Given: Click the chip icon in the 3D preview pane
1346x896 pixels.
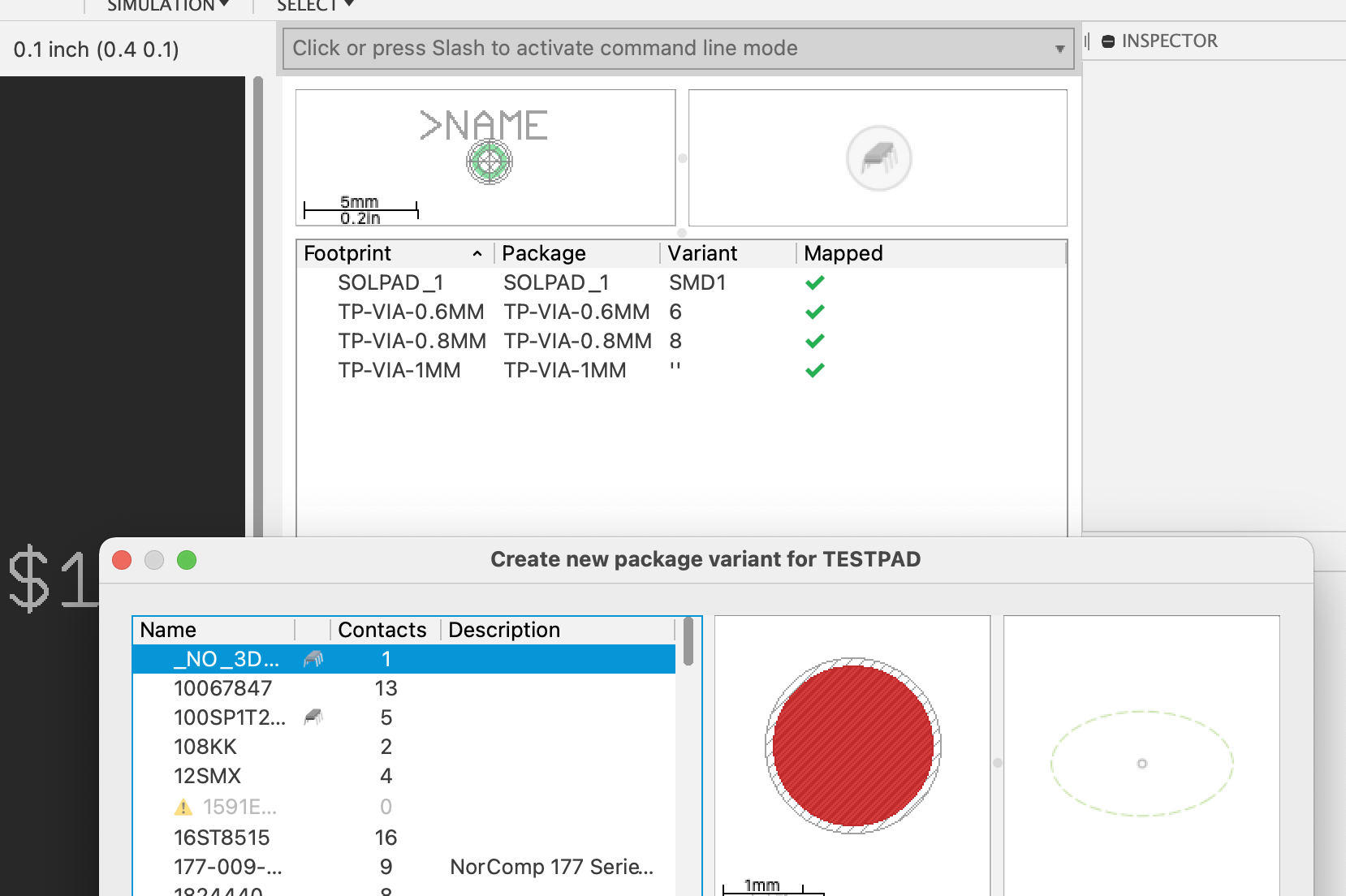Looking at the screenshot, I should point(878,157).
